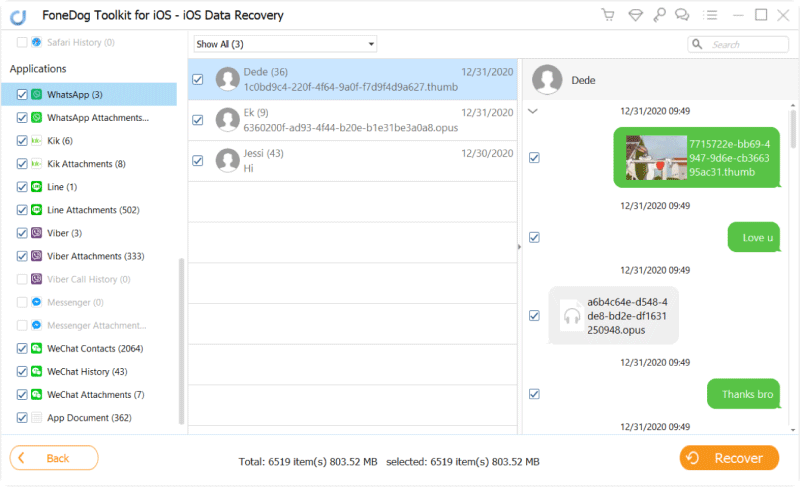Uncheck the Ek (9) conversation checkbox
The image size is (800, 487).
point(197,120)
